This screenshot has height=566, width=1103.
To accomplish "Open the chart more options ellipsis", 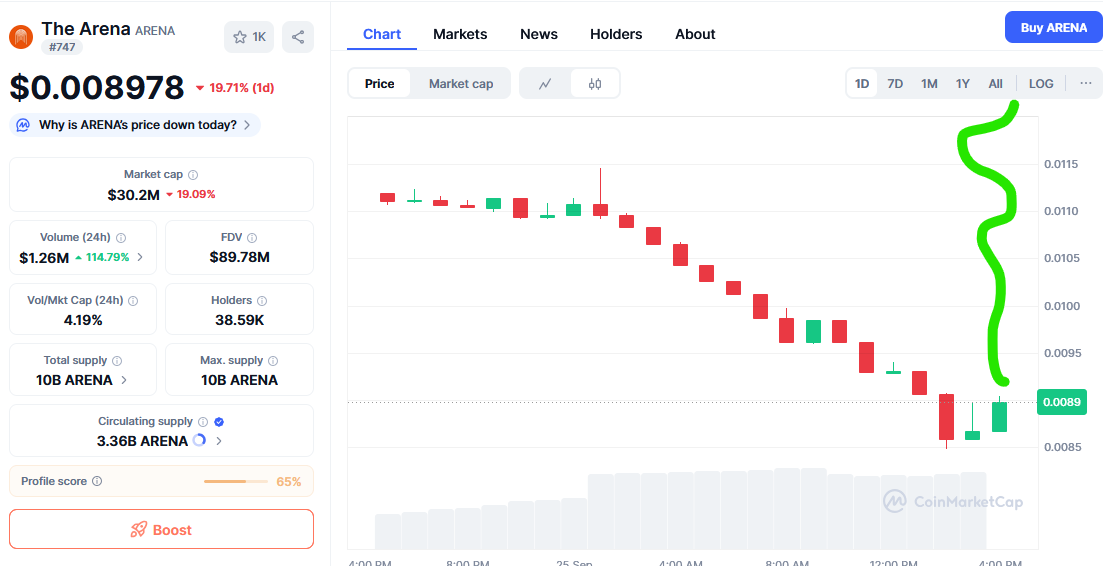I will [x=1086, y=83].
